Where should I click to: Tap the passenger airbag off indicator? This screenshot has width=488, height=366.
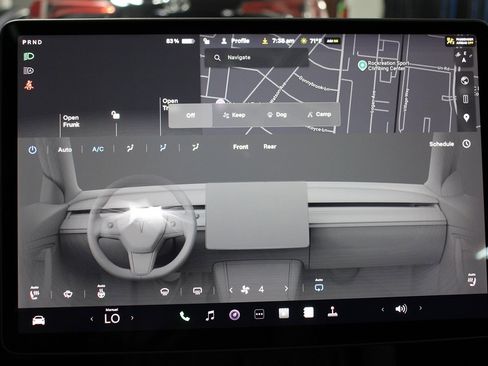point(460,41)
